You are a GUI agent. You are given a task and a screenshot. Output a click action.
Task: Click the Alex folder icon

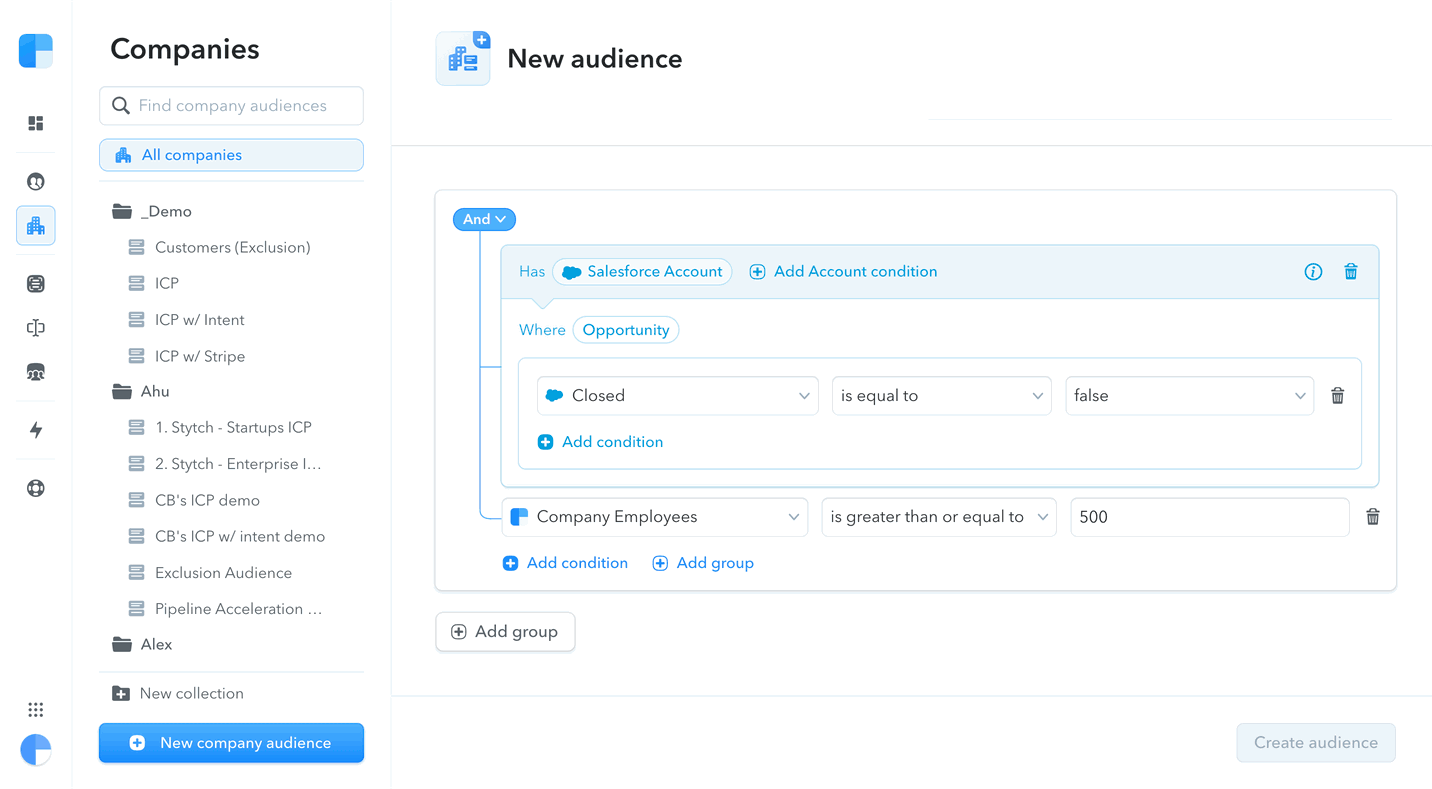point(122,644)
